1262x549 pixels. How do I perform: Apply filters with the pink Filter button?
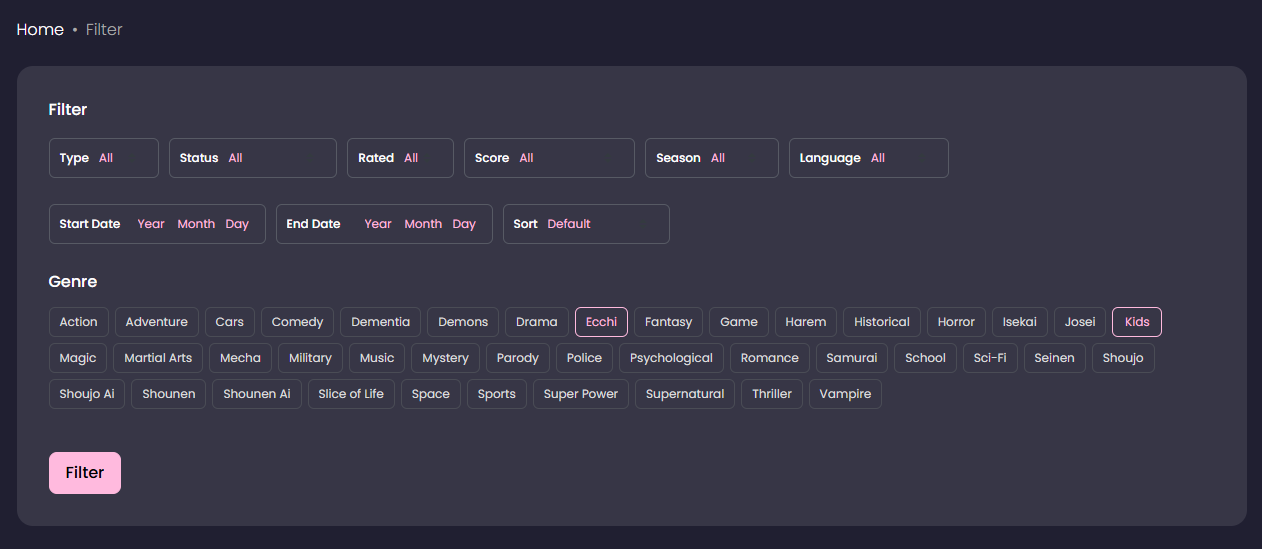tap(85, 473)
